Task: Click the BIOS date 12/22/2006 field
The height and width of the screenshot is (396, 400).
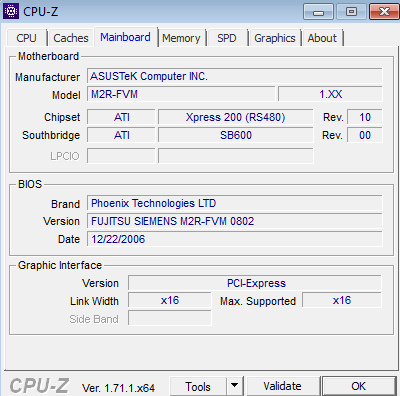Action: tap(235, 239)
